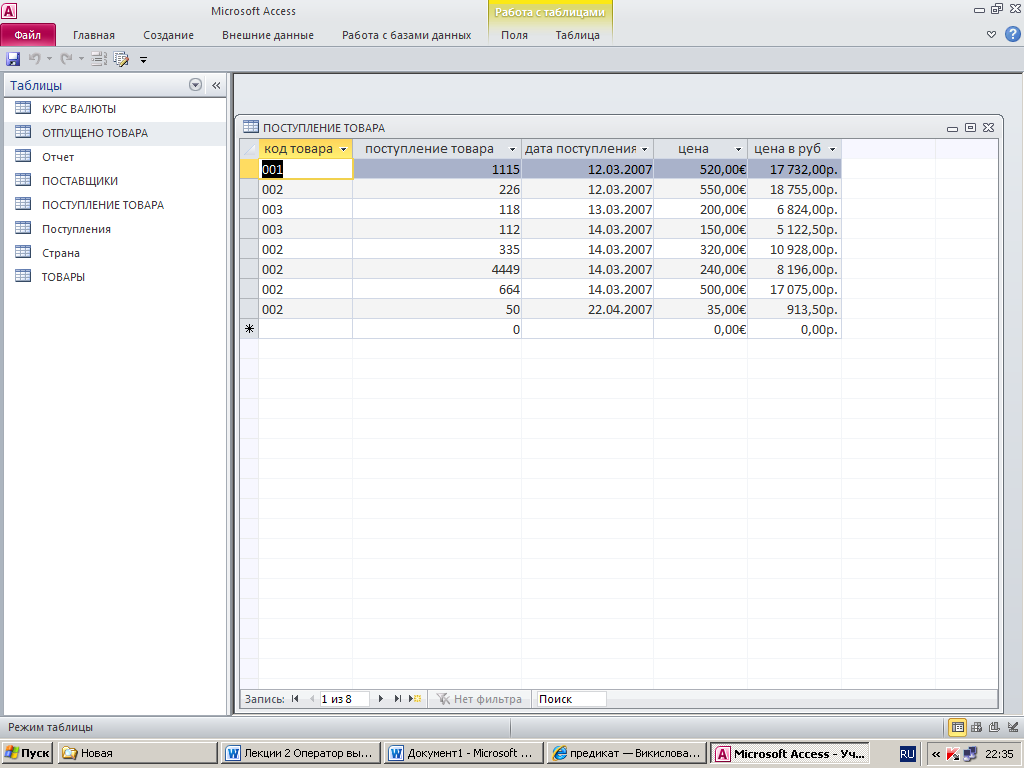Minimize the ribbon with the chevron icon
This screenshot has width=1024, height=768.
[x=991, y=35]
